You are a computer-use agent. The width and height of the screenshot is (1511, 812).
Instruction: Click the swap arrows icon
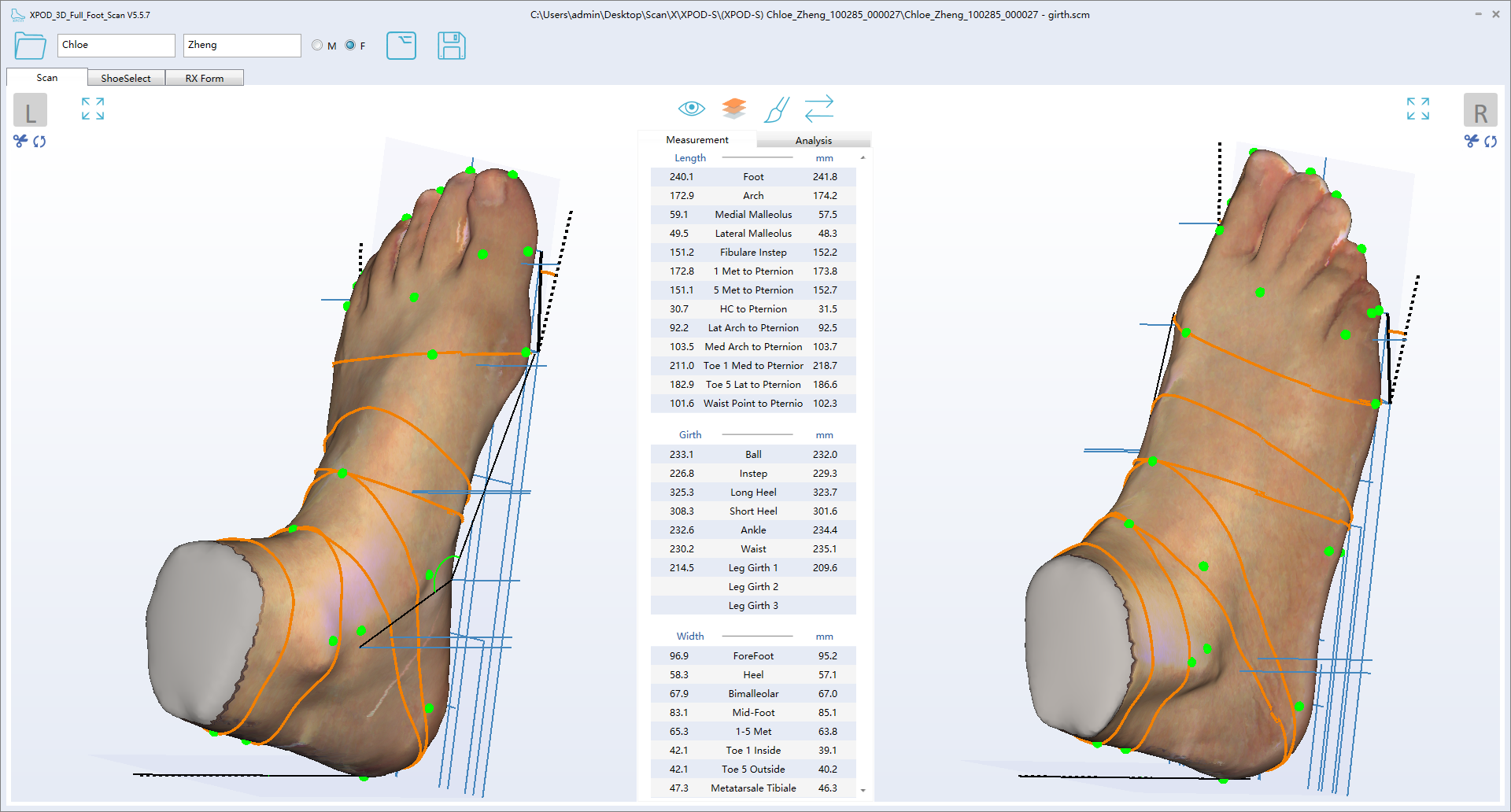coord(818,109)
